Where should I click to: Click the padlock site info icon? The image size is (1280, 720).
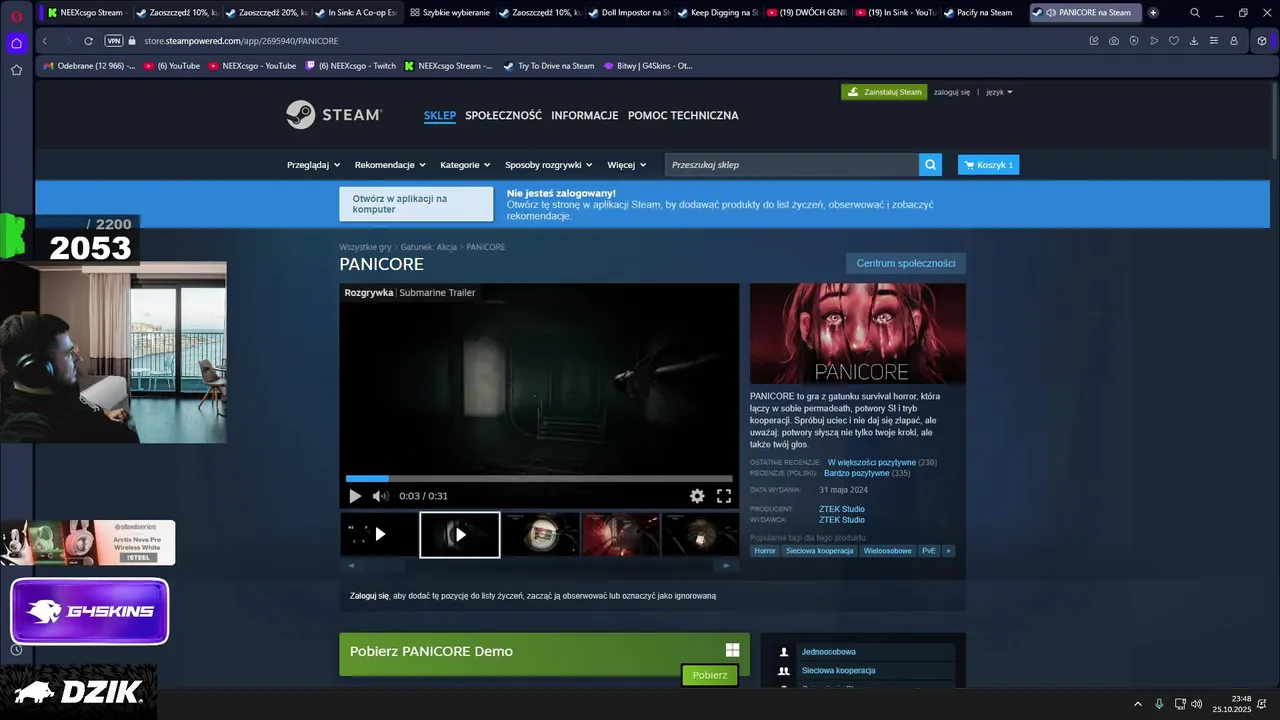[133, 41]
